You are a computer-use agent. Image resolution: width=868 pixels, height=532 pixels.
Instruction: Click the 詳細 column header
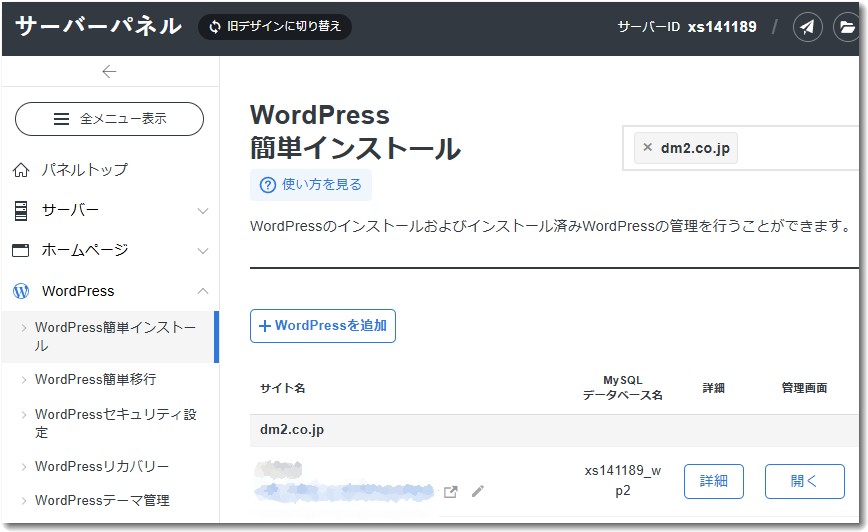click(x=714, y=388)
